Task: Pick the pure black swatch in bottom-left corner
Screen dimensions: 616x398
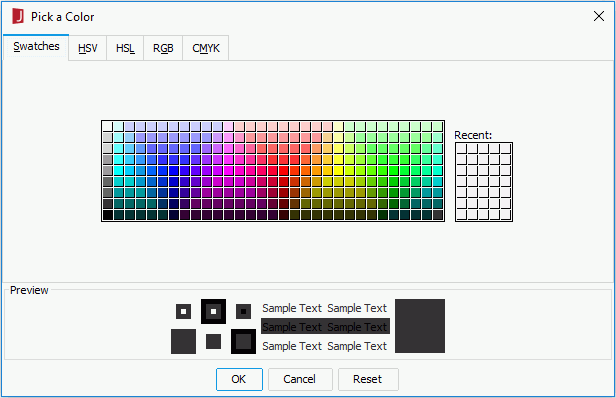Action: coord(108,215)
